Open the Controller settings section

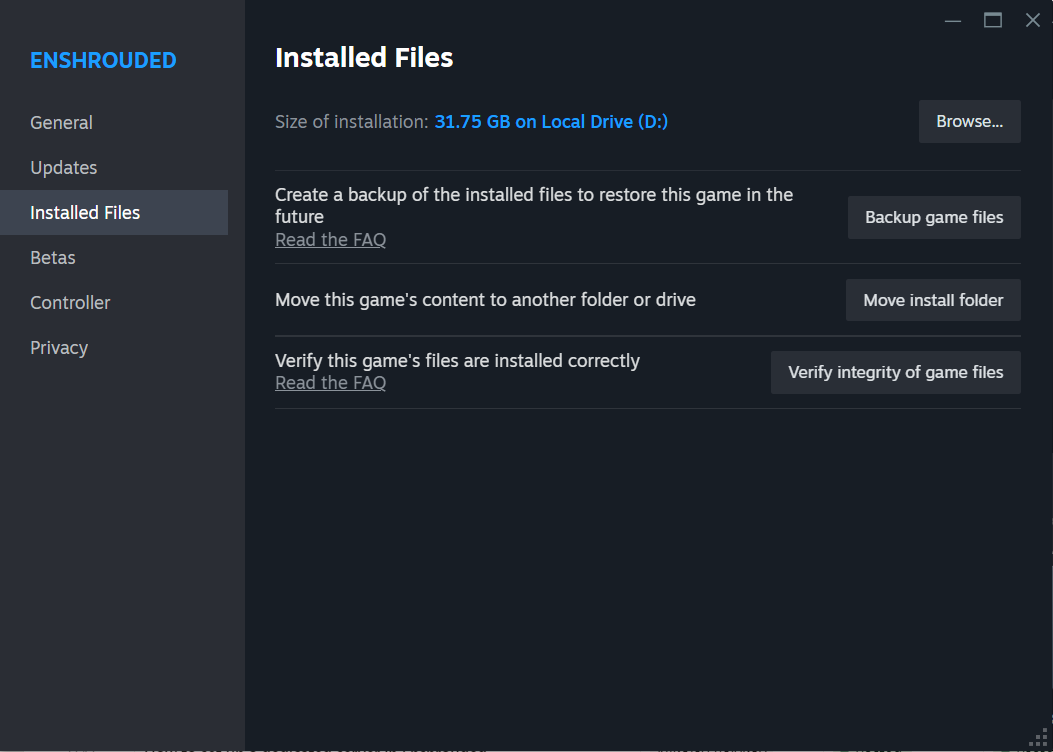click(x=70, y=302)
